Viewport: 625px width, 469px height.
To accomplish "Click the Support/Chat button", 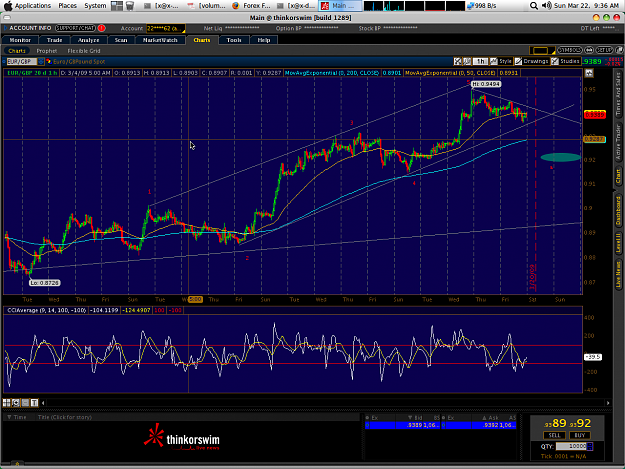I will pyautogui.click(x=75, y=28).
